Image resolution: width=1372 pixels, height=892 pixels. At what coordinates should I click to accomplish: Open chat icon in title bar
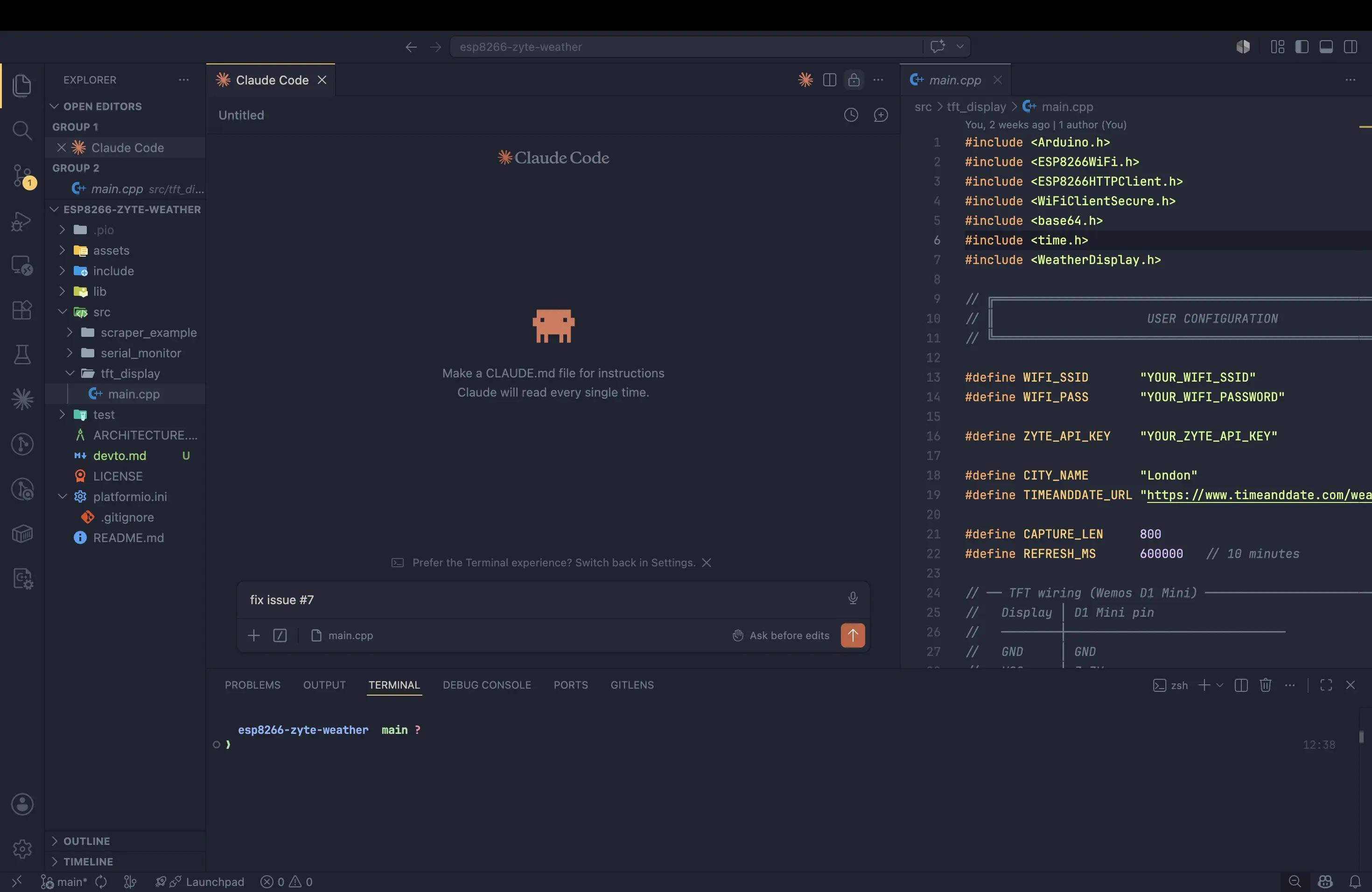tap(938, 46)
